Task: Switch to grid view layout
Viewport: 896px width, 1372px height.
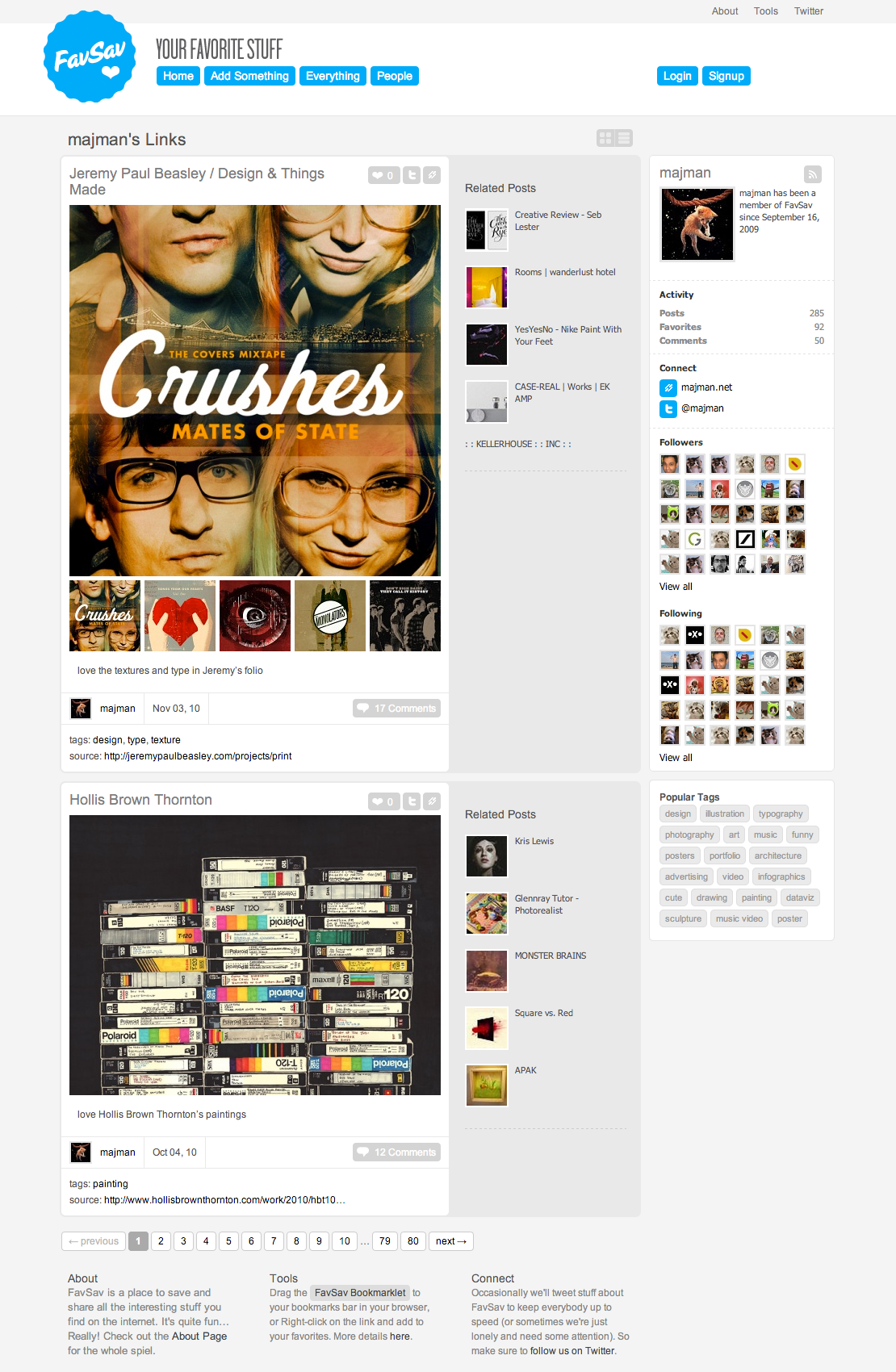Action: pos(605,138)
